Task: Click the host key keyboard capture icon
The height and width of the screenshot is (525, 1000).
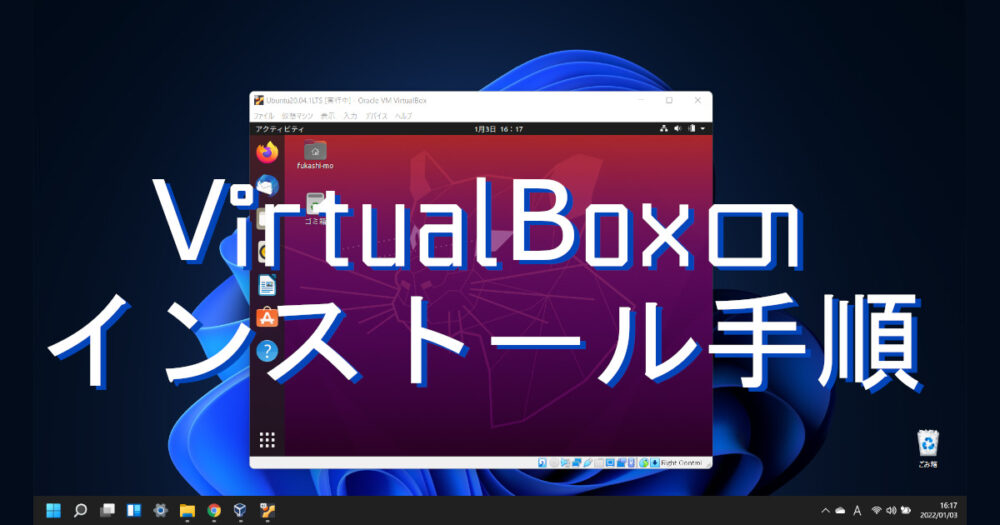Action: [655, 462]
